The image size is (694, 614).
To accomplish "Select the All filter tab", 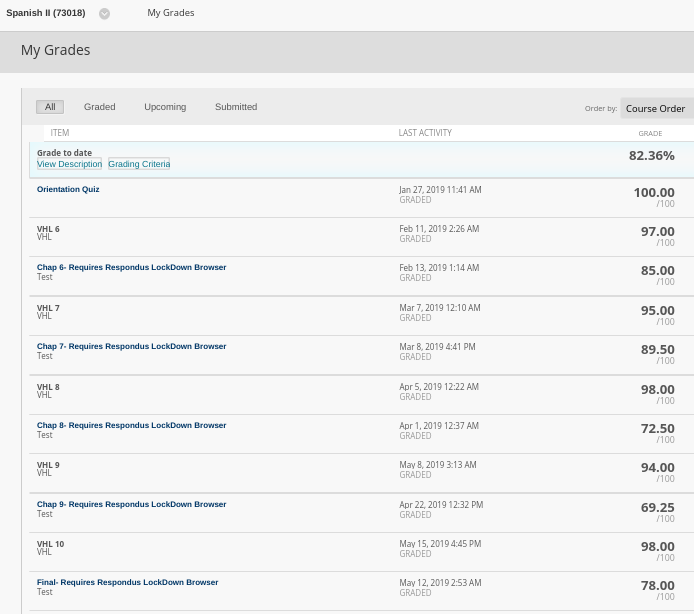I will coord(51,107).
